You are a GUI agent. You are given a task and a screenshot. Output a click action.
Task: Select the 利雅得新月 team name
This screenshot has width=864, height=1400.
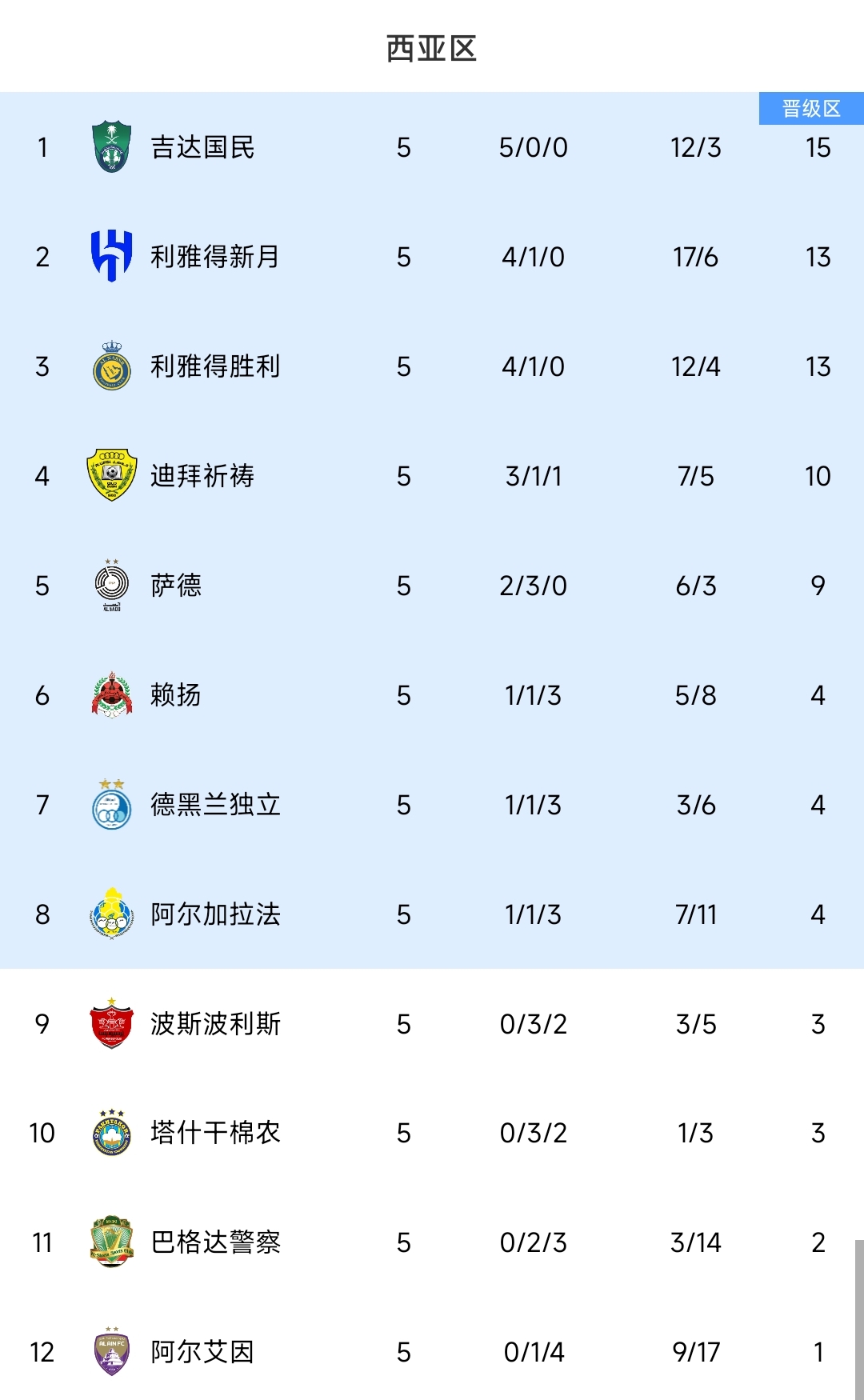click(x=215, y=257)
